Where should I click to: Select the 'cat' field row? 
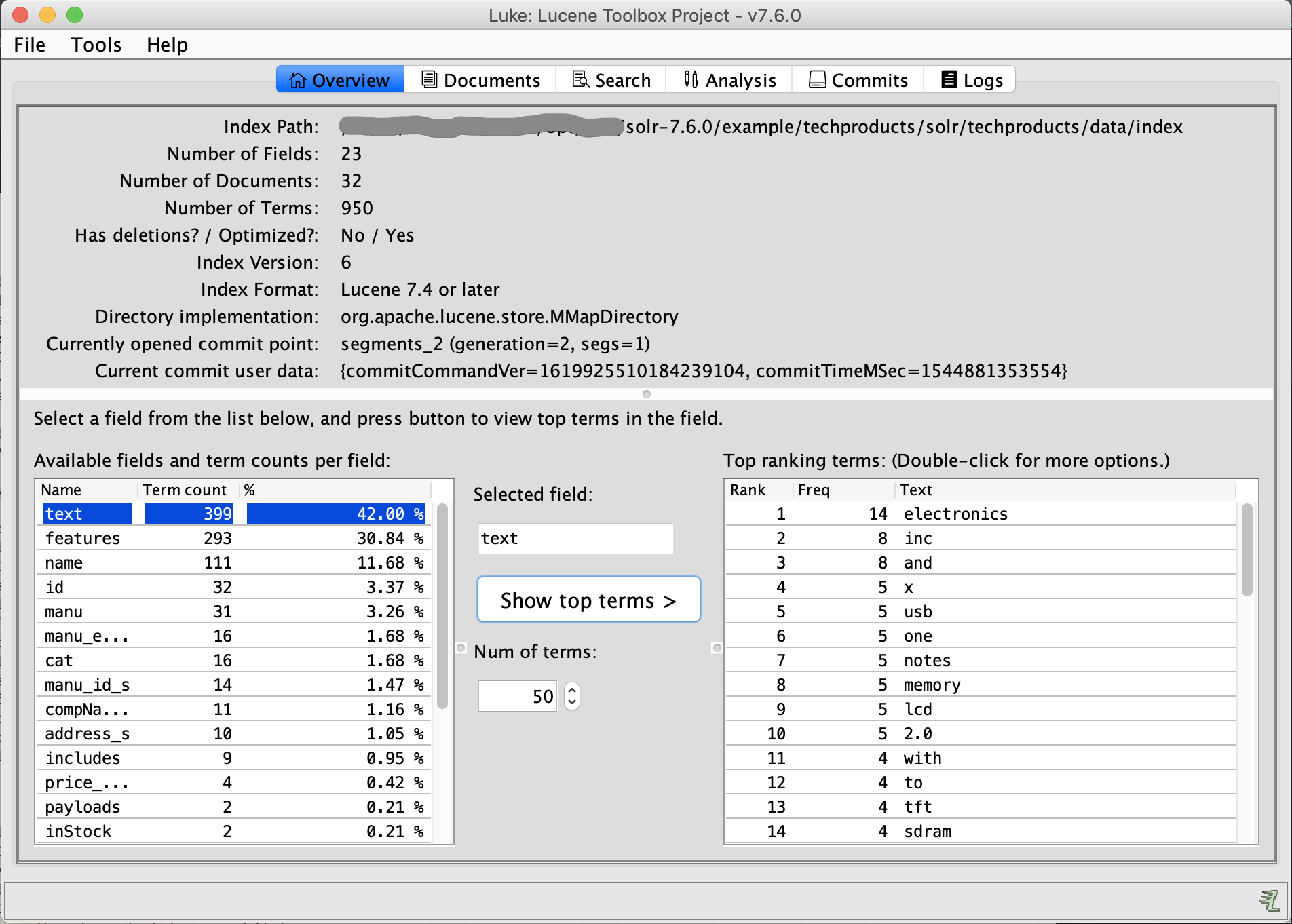click(x=235, y=660)
